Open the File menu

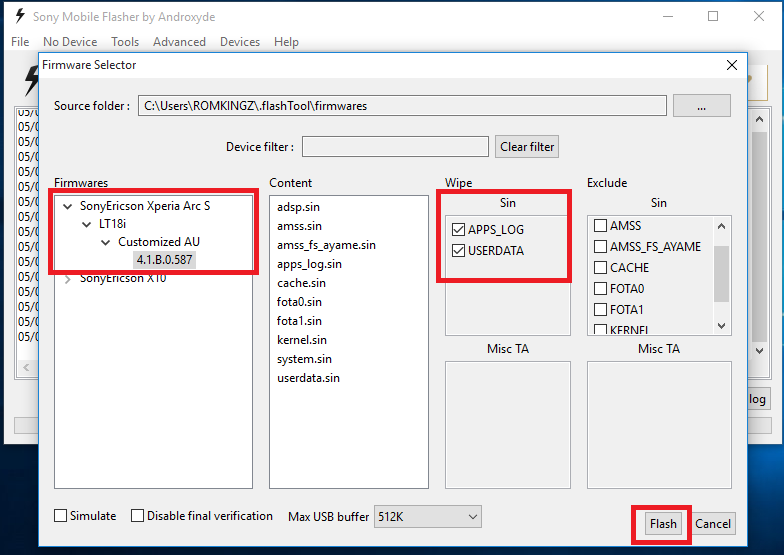tap(20, 42)
